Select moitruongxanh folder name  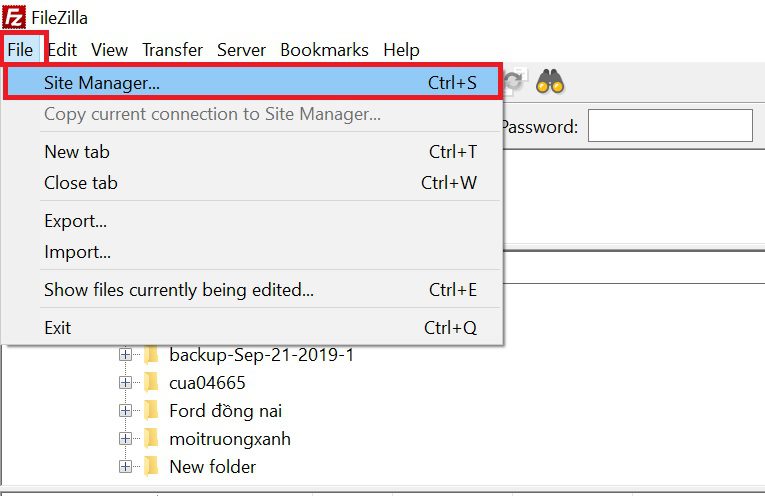point(230,439)
